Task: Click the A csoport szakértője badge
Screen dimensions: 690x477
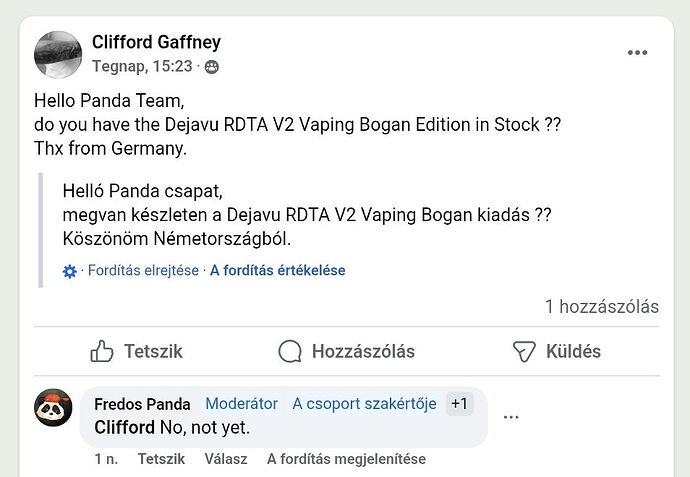Action: [x=364, y=404]
